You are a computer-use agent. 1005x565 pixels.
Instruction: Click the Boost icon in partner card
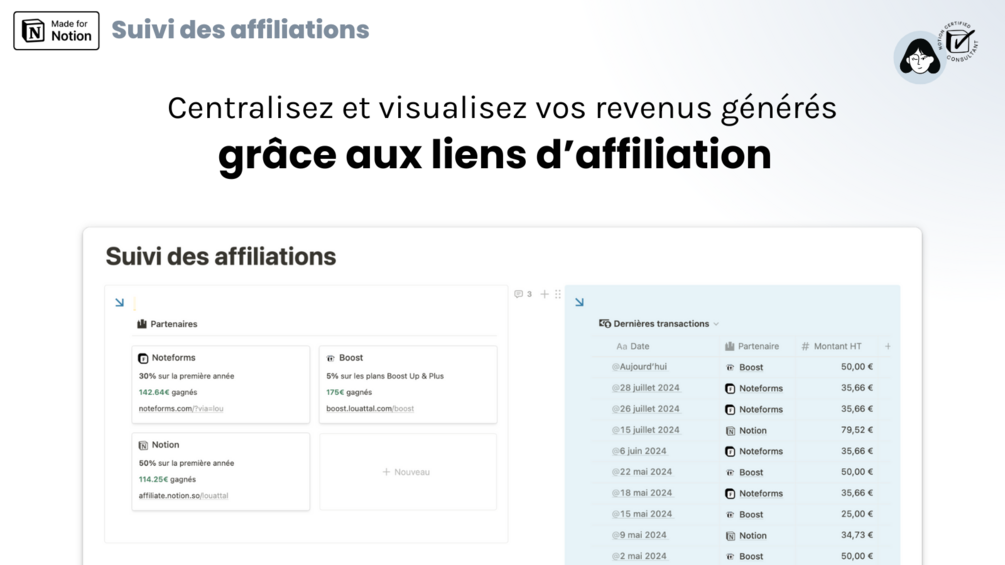tap(331, 358)
